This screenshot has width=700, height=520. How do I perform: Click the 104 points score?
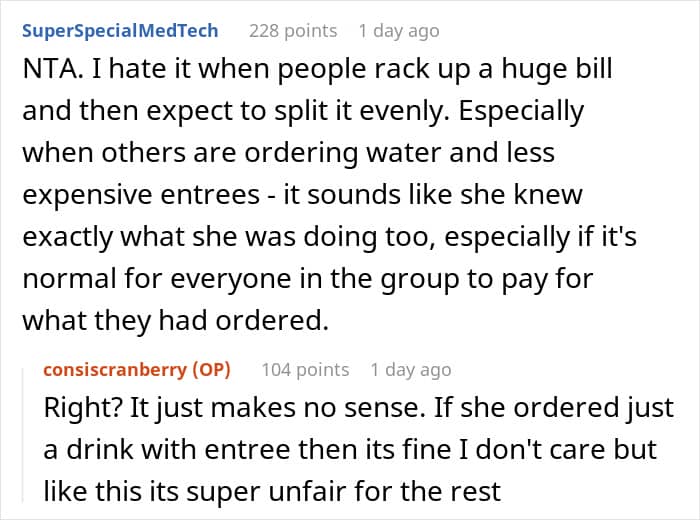(x=305, y=370)
